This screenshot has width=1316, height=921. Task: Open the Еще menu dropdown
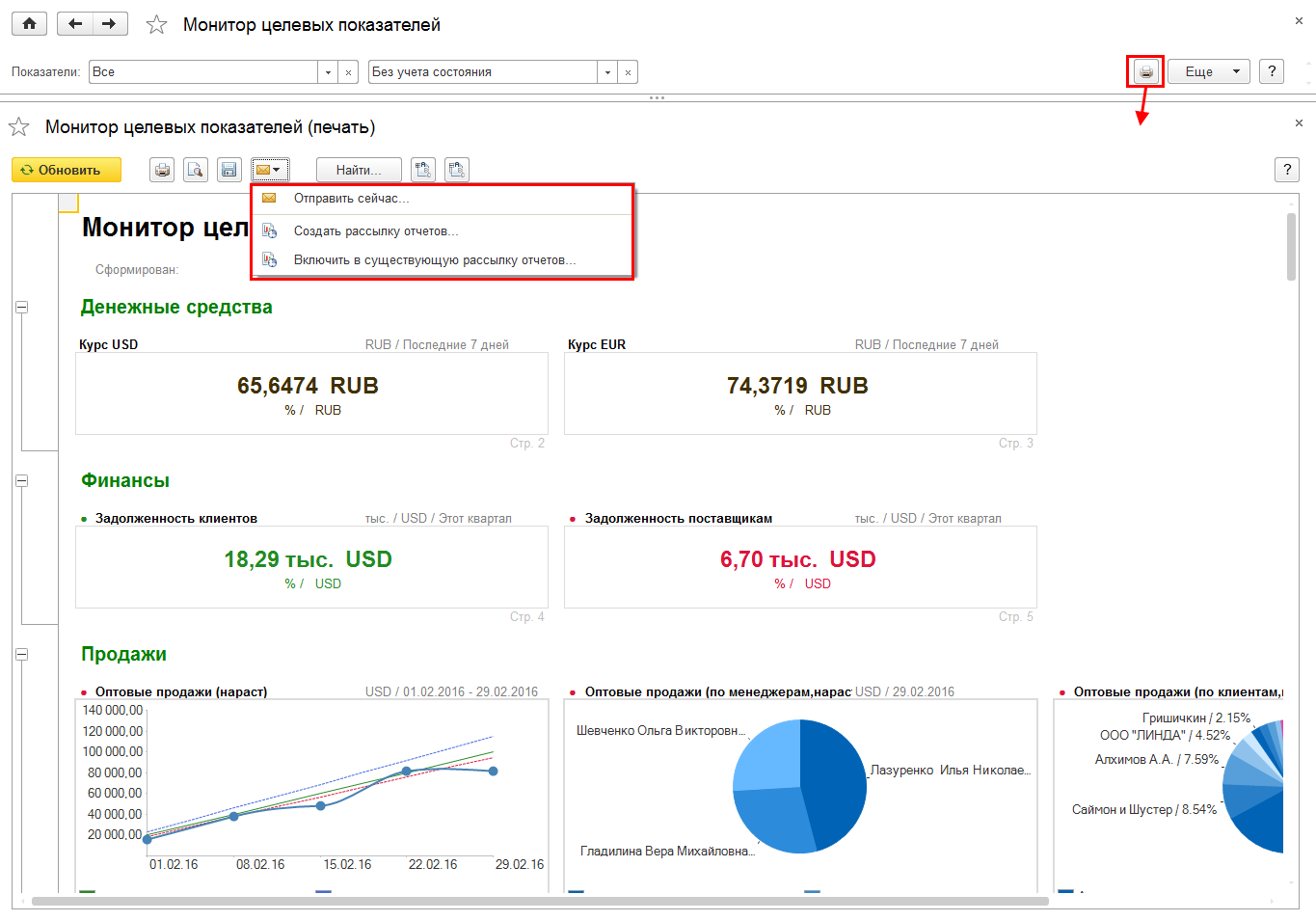coord(1209,71)
